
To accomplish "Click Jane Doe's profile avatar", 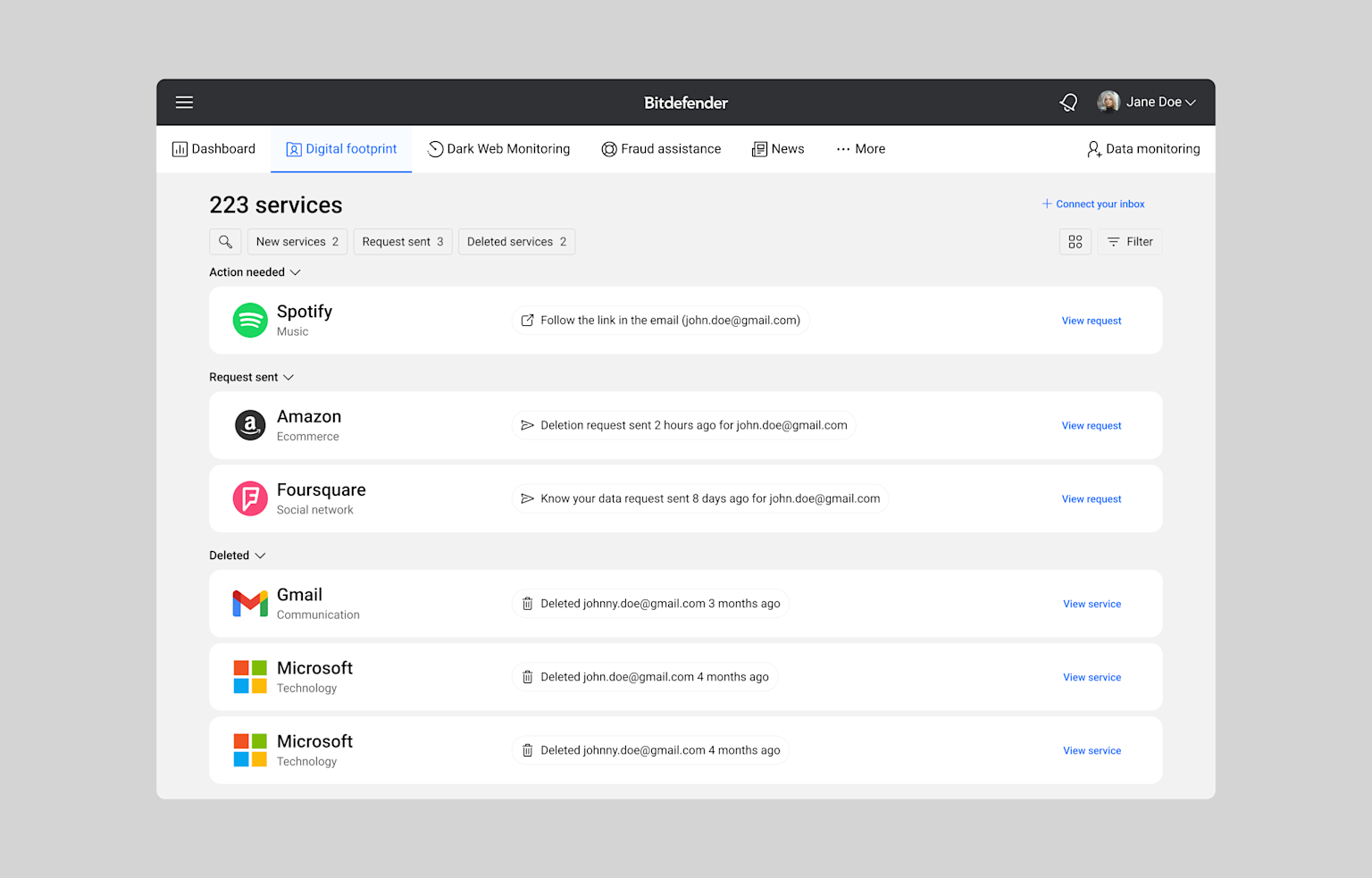I will (x=1108, y=102).
